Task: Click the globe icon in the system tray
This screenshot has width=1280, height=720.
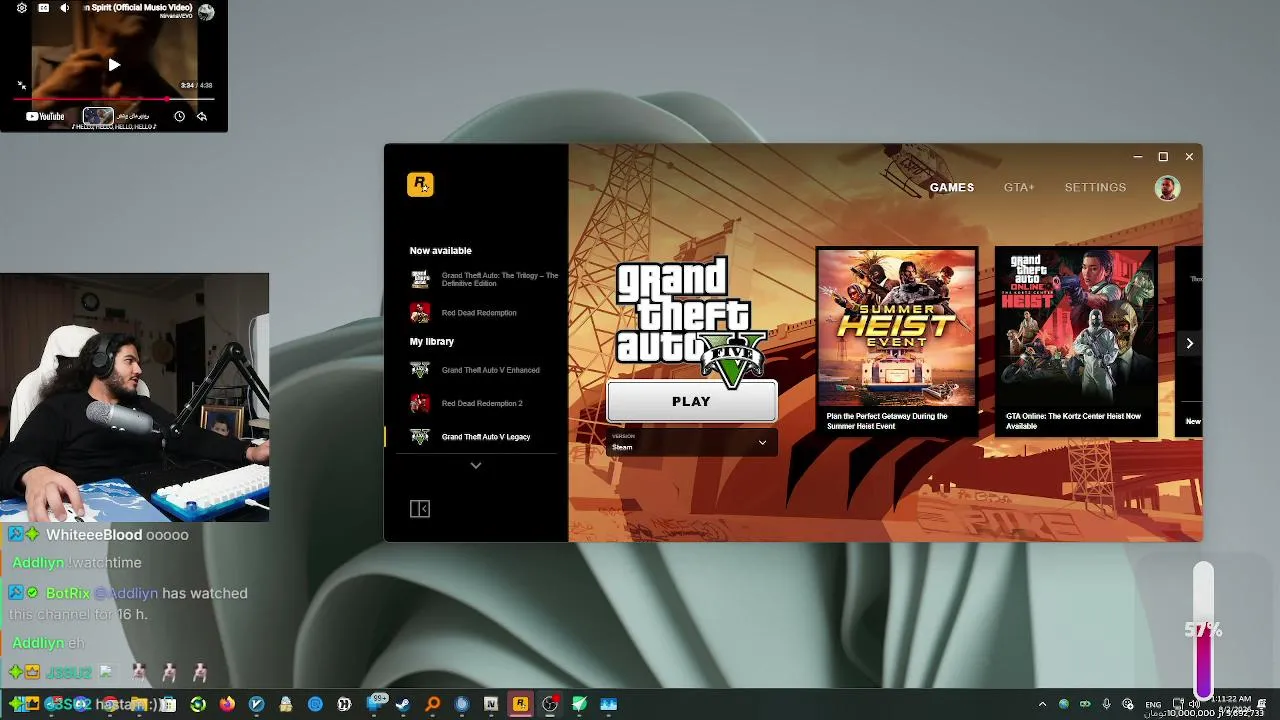Action: coord(1063,704)
